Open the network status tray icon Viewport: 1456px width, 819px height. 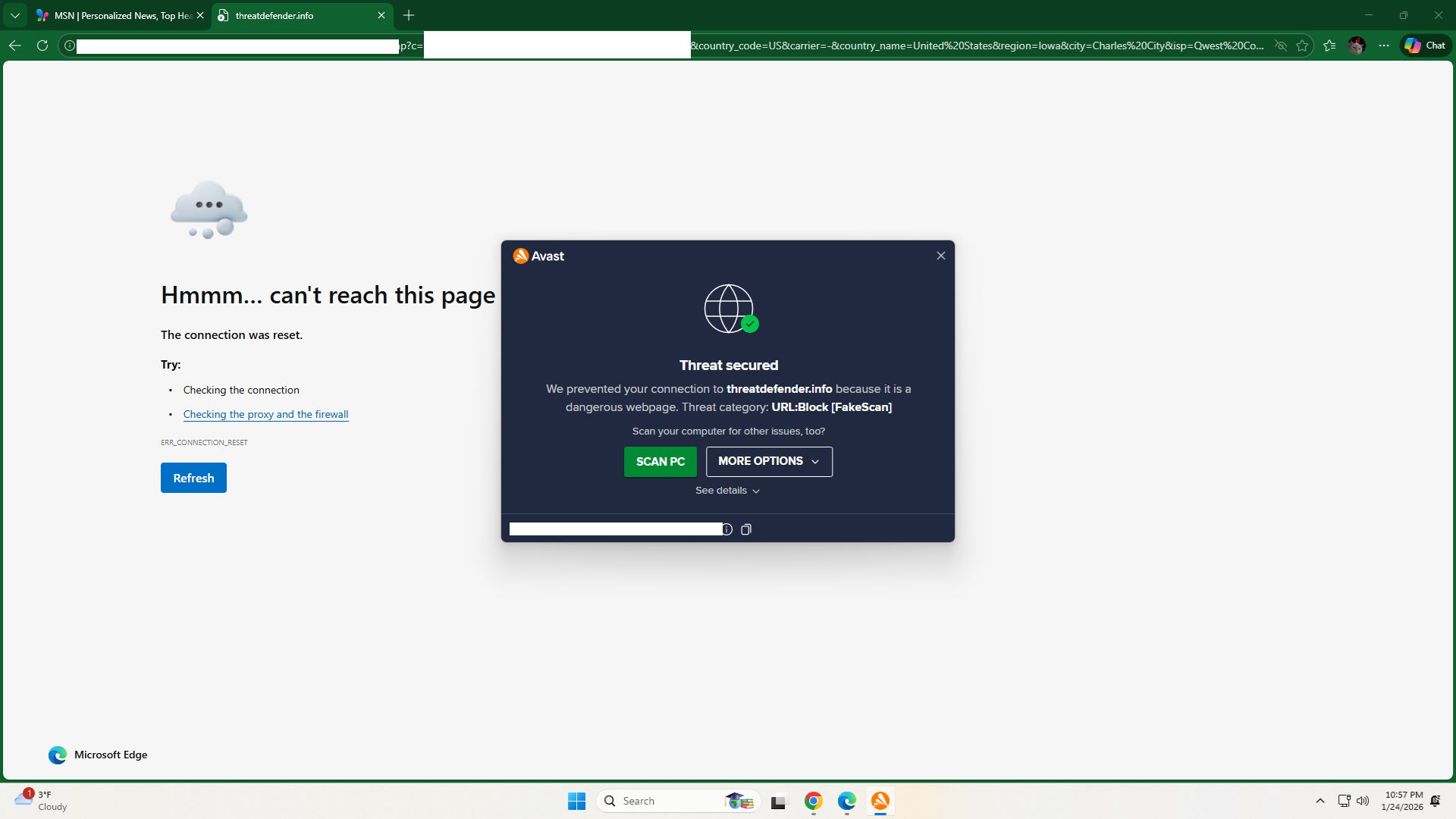[x=1344, y=801]
